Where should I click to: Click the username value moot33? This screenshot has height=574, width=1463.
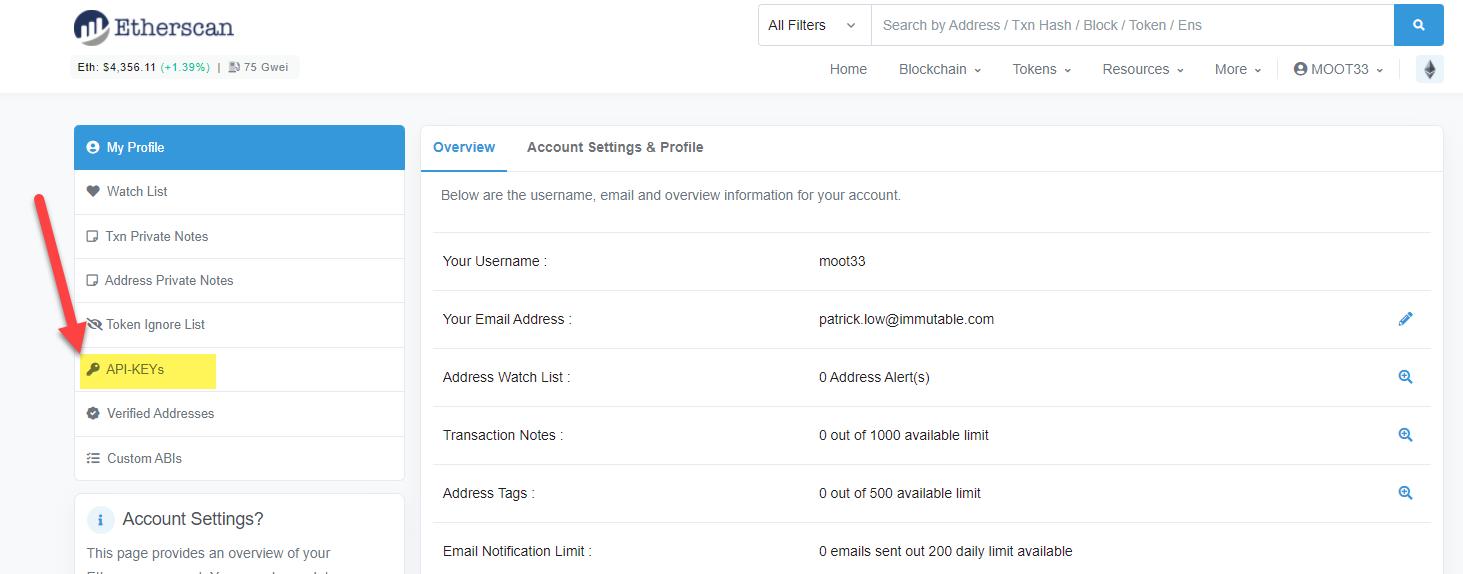click(842, 261)
